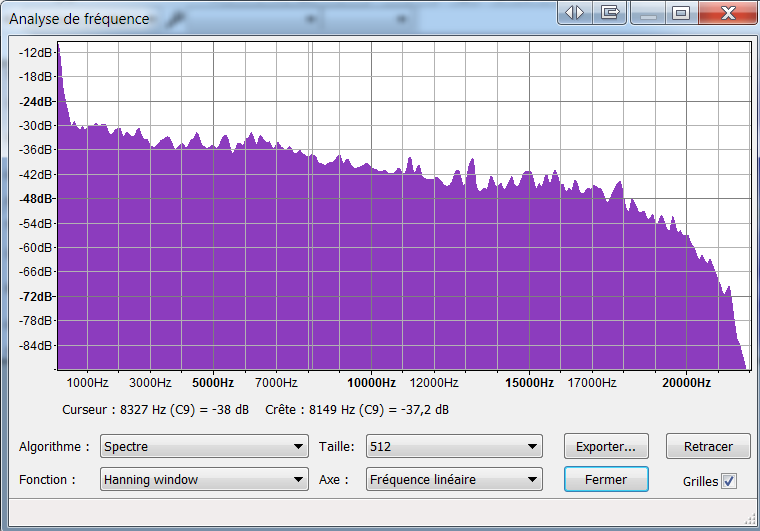Click the 20000Hz axis label
760x531 pixels.
click(686, 383)
